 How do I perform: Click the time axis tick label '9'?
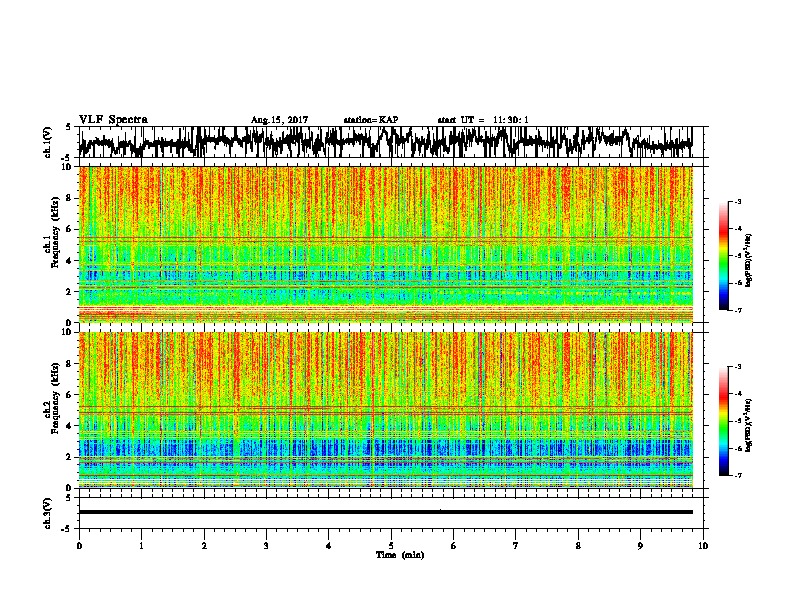coord(640,546)
